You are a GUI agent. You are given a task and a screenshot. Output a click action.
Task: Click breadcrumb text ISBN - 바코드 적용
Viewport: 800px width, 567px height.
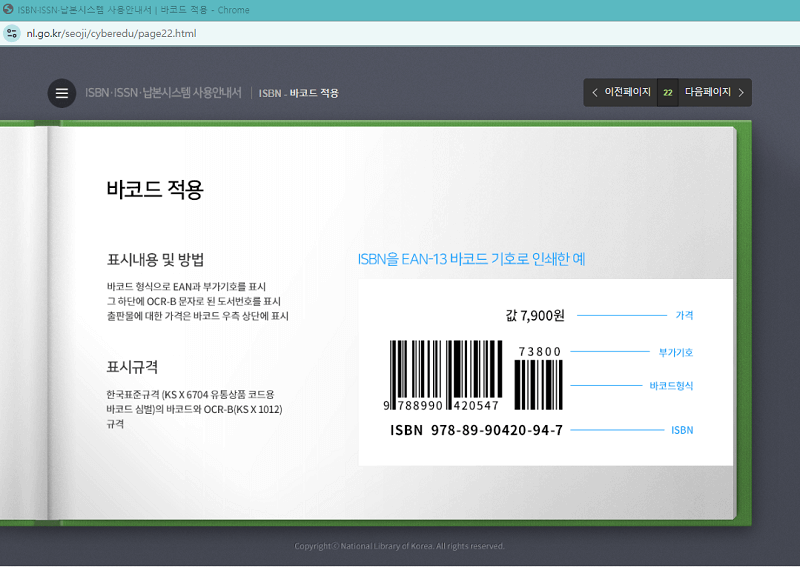(x=298, y=93)
